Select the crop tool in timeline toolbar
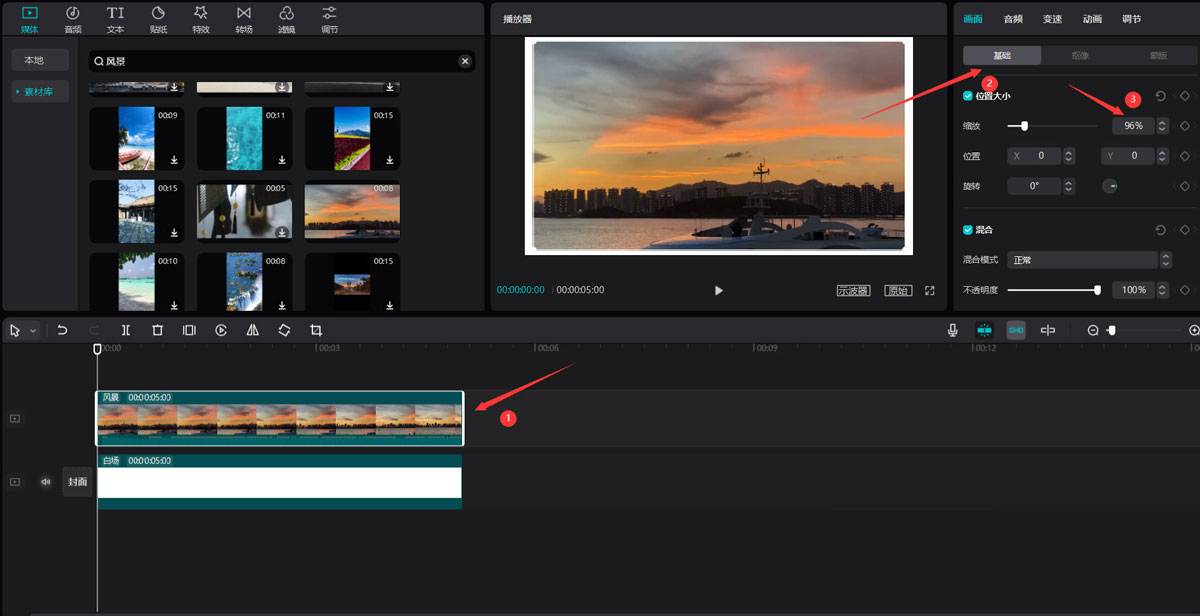1200x616 pixels. (316, 330)
